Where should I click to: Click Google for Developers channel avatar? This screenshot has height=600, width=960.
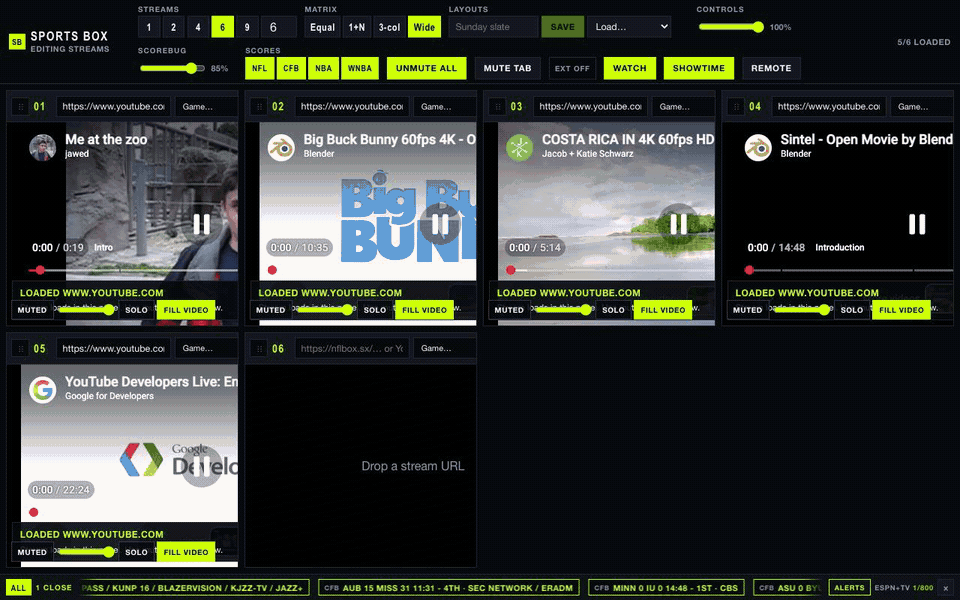42,390
